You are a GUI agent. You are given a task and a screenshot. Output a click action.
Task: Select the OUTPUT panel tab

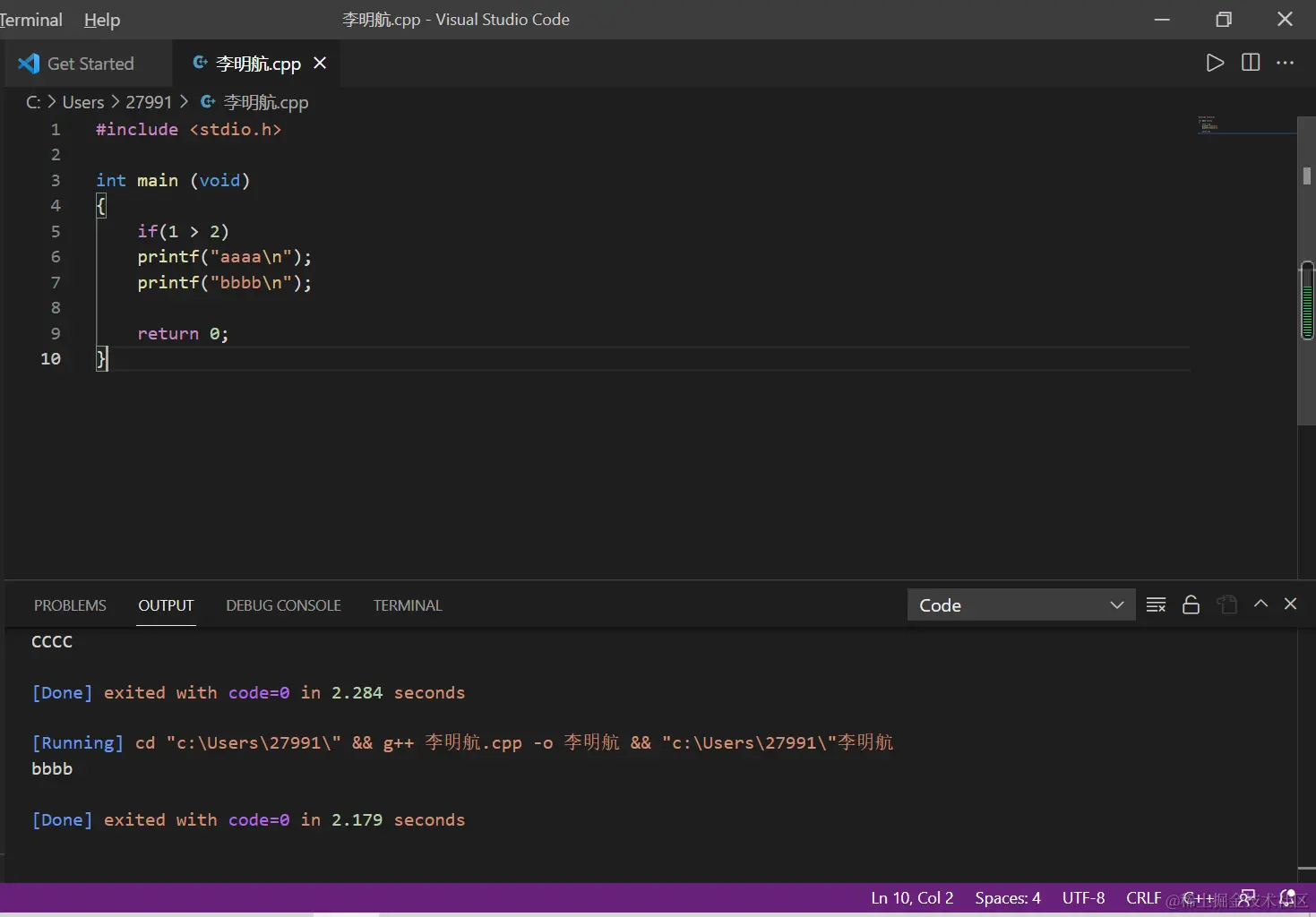pyautogui.click(x=166, y=605)
